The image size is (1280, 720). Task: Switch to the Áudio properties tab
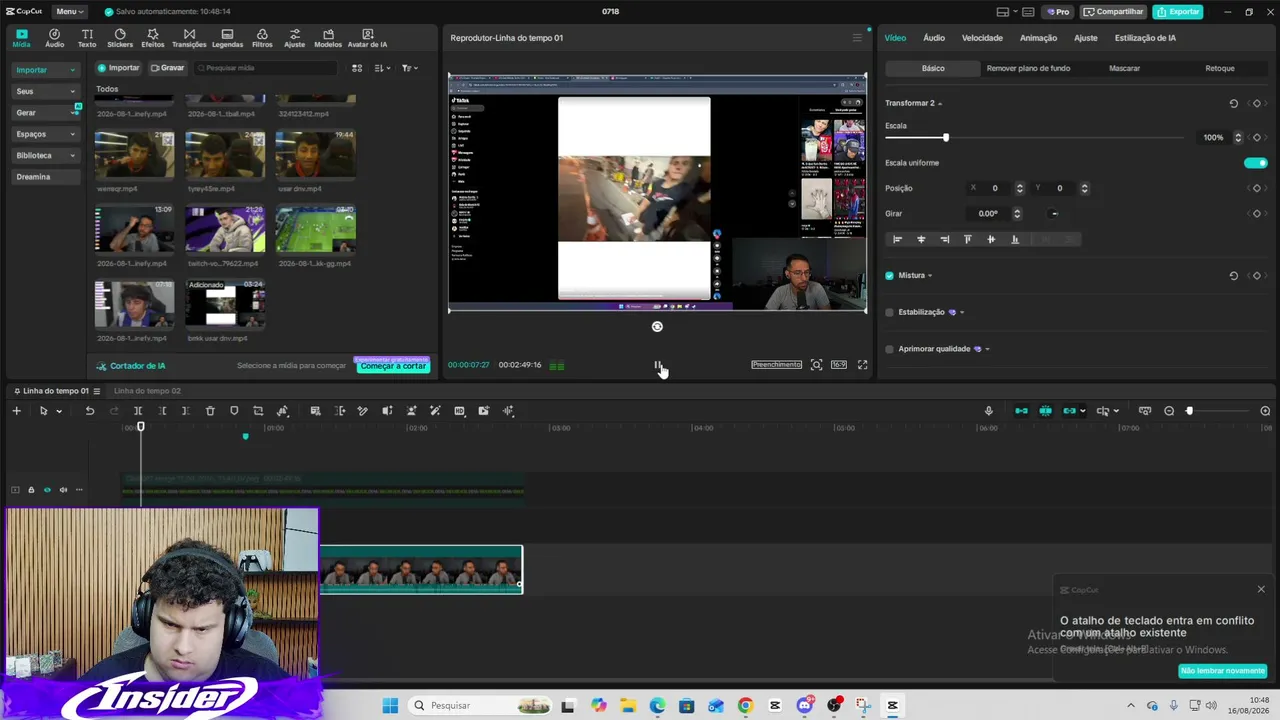pos(934,38)
